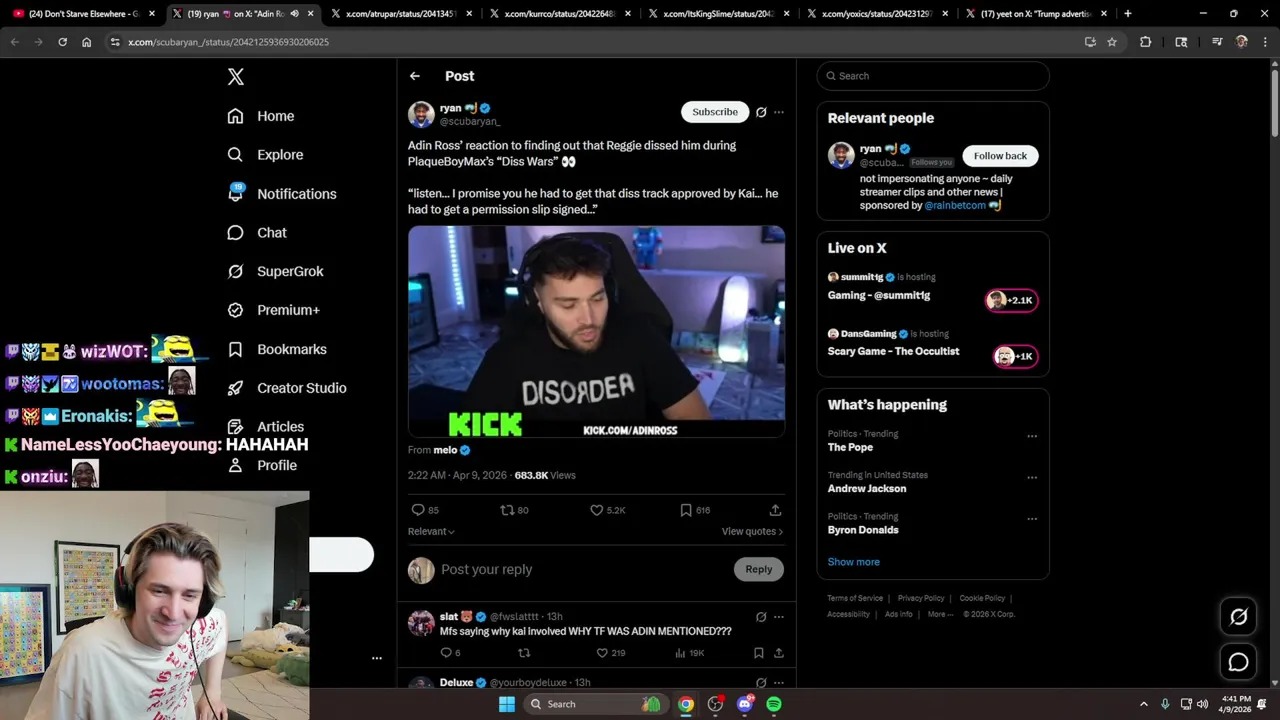Click the View quotes link
The width and height of the screenshot is (1280, 720).
[752, 531]
